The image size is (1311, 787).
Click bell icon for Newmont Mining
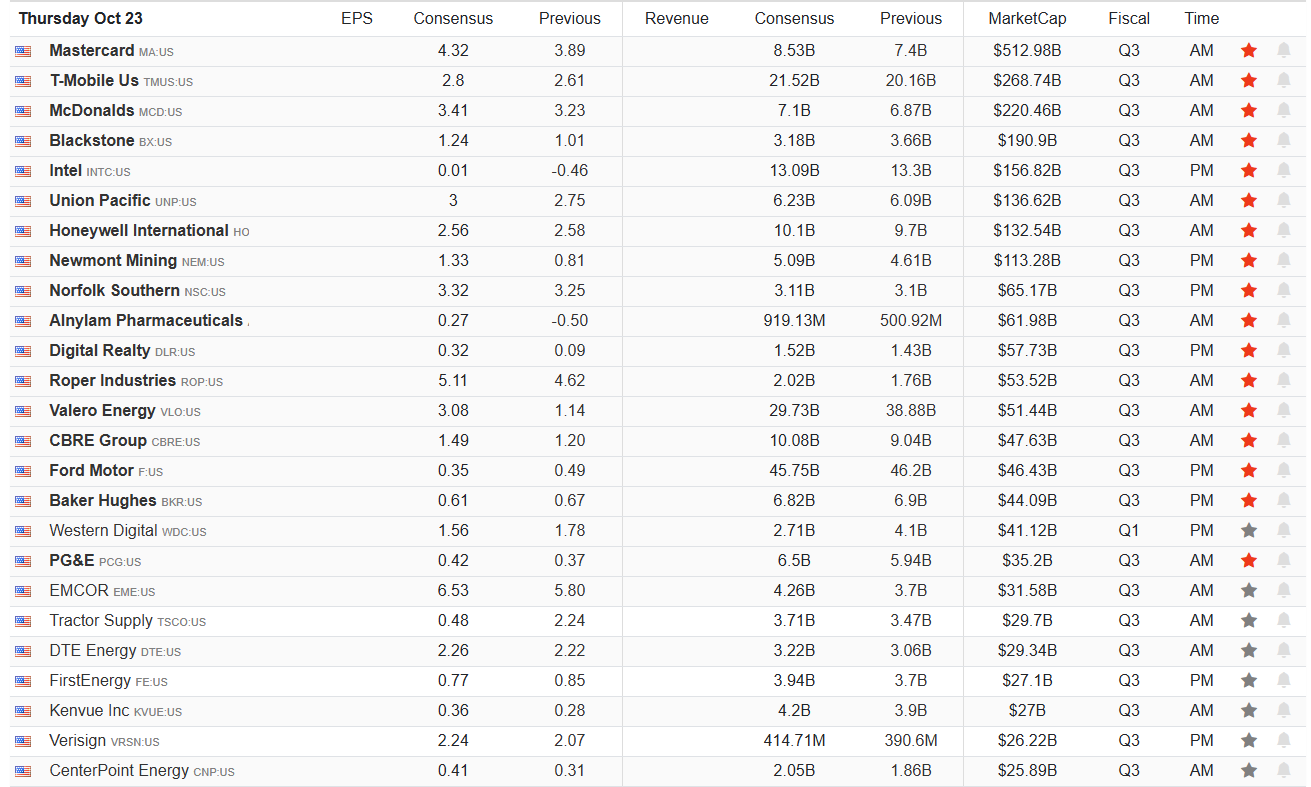(1283, 260)
